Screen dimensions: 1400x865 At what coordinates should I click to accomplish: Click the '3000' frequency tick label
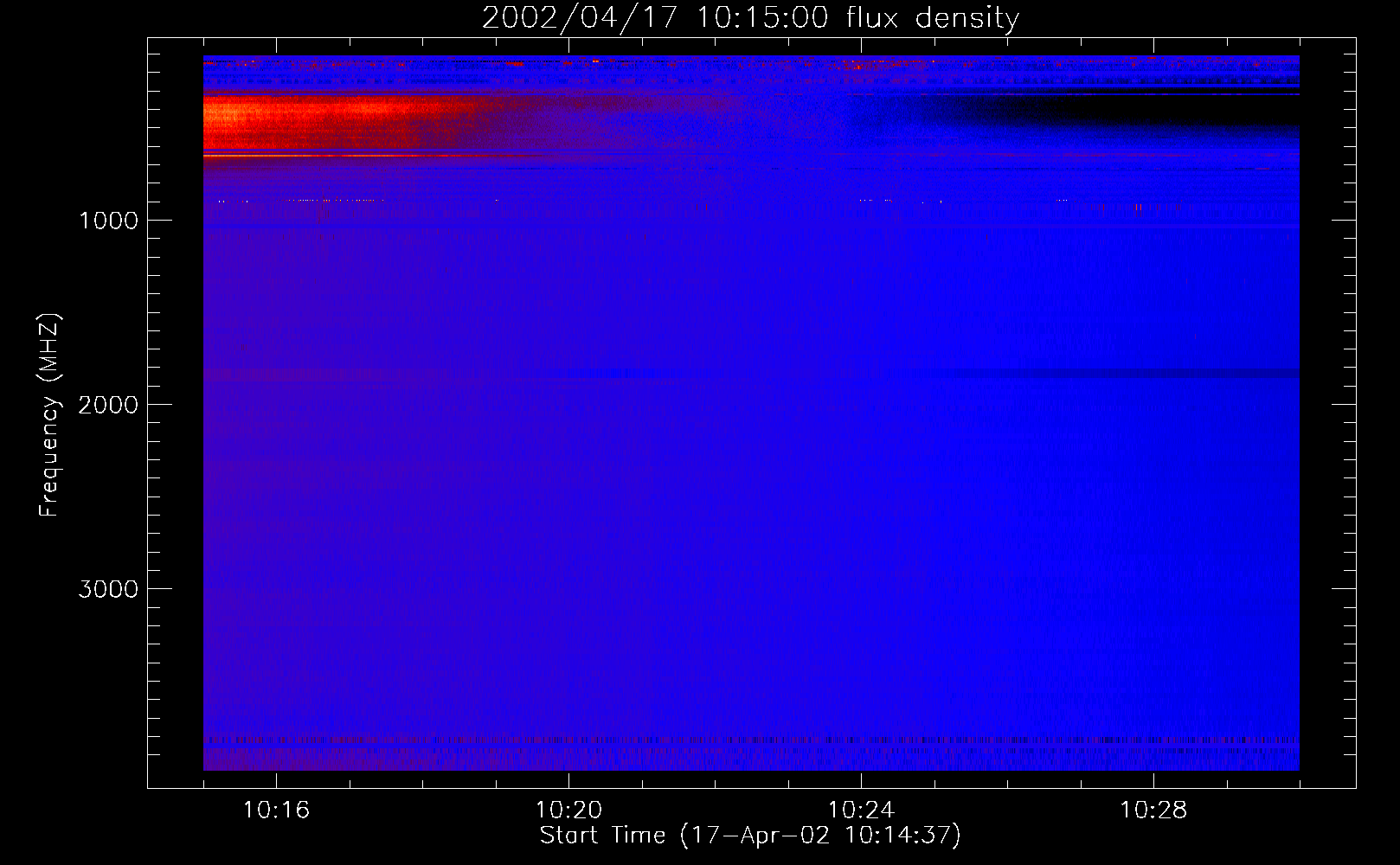tap(108, 589)
